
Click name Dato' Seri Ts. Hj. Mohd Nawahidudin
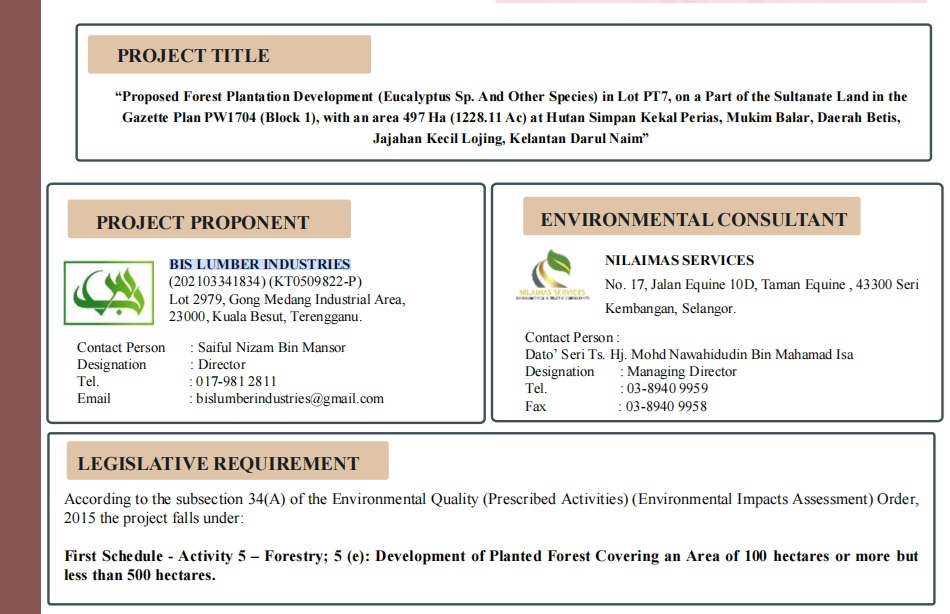click(689, 355)
